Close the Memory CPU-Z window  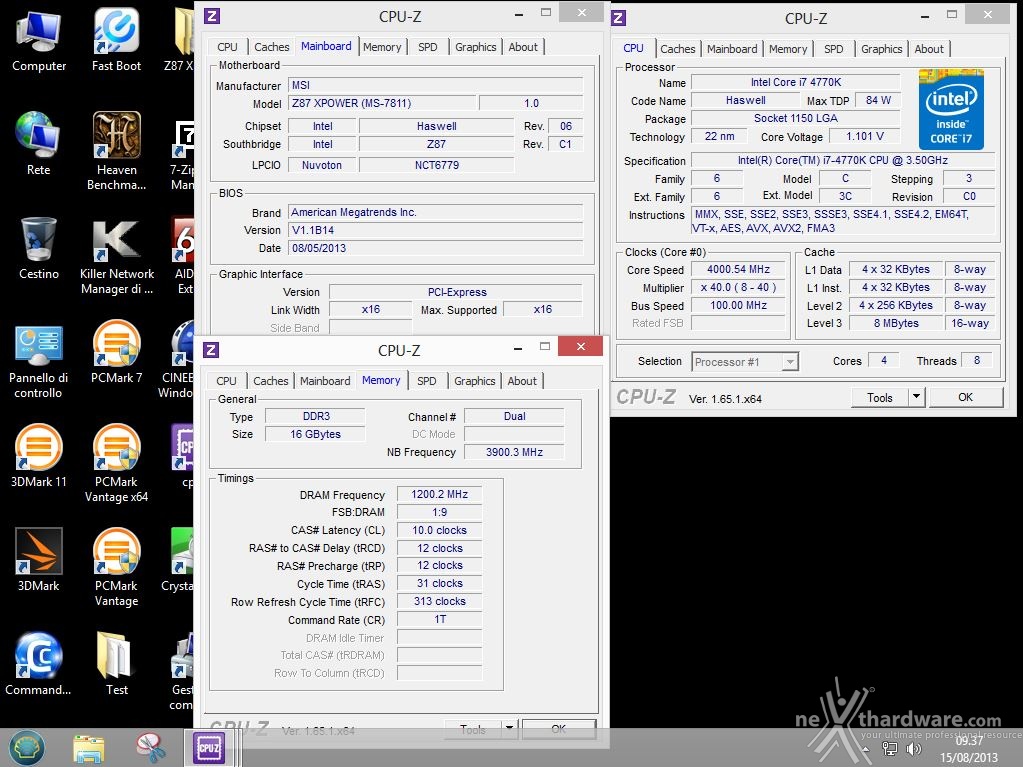581,346
